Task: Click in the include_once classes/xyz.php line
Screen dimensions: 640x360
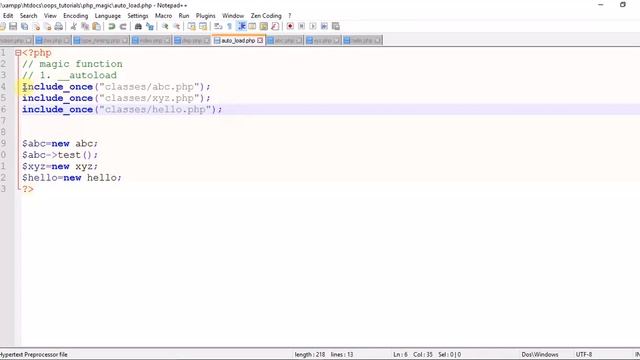Action: click(x=116, y=98)
